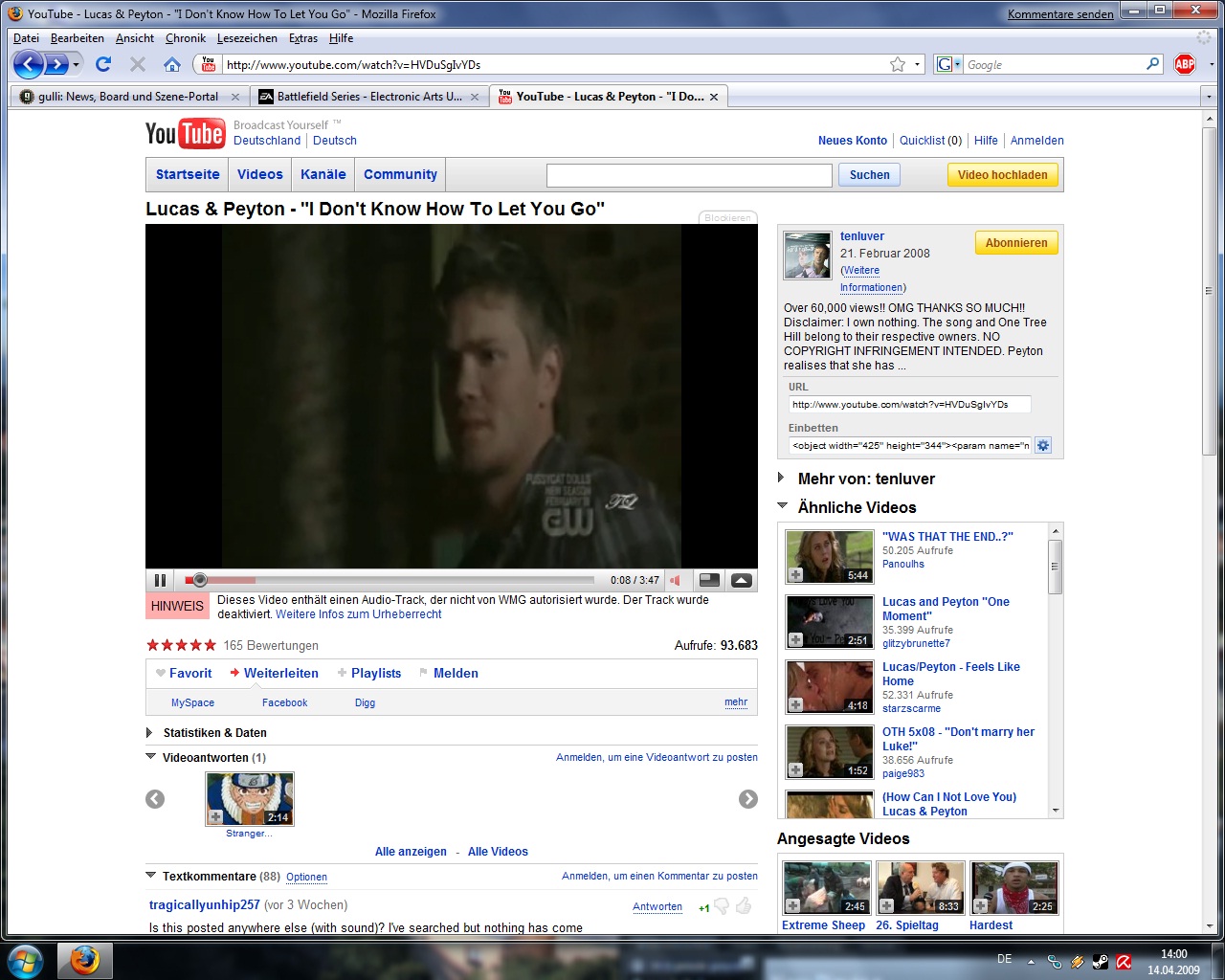Screen dimensions: 1225x980
Task: Switch video to the wide player size icon
Action: (709, 580)
